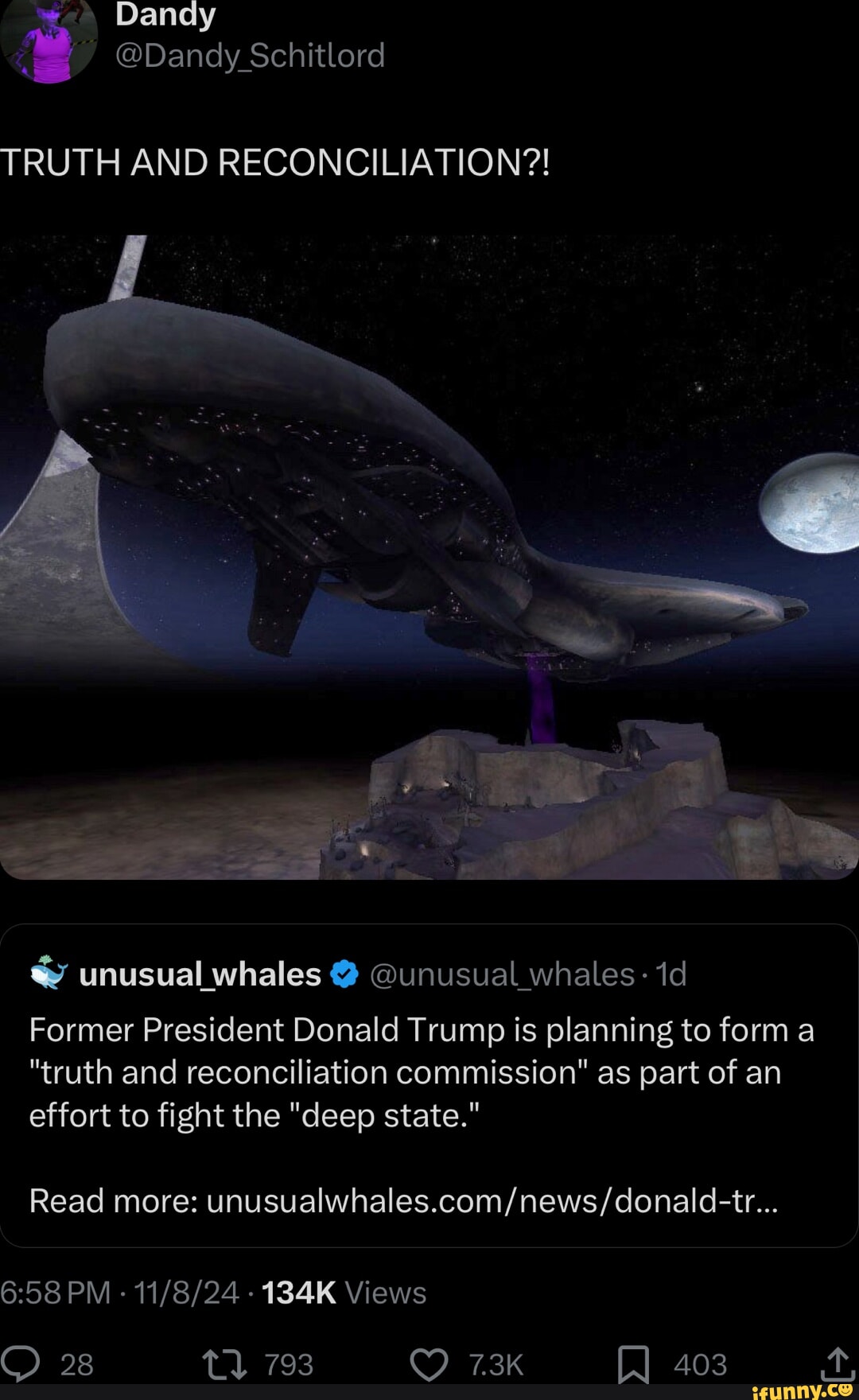
Task: Click the 793 retweet count
Action: coord(289,1365)
